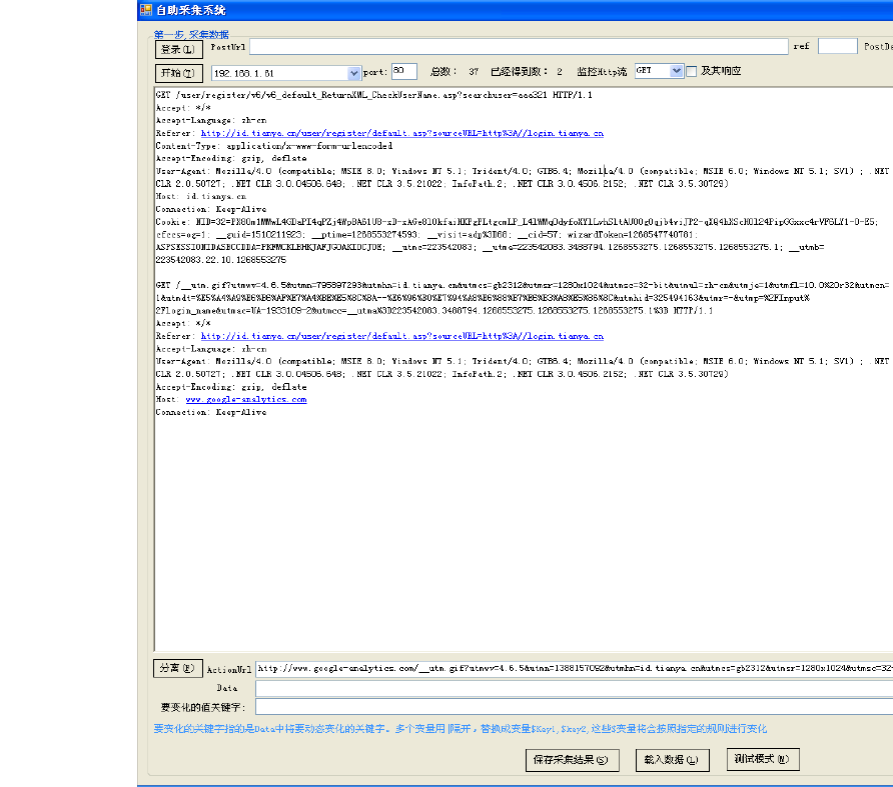Expand the IP address 192.168.1.61 dropdown
Screen dimensions: 893x787
click(354, 73)
